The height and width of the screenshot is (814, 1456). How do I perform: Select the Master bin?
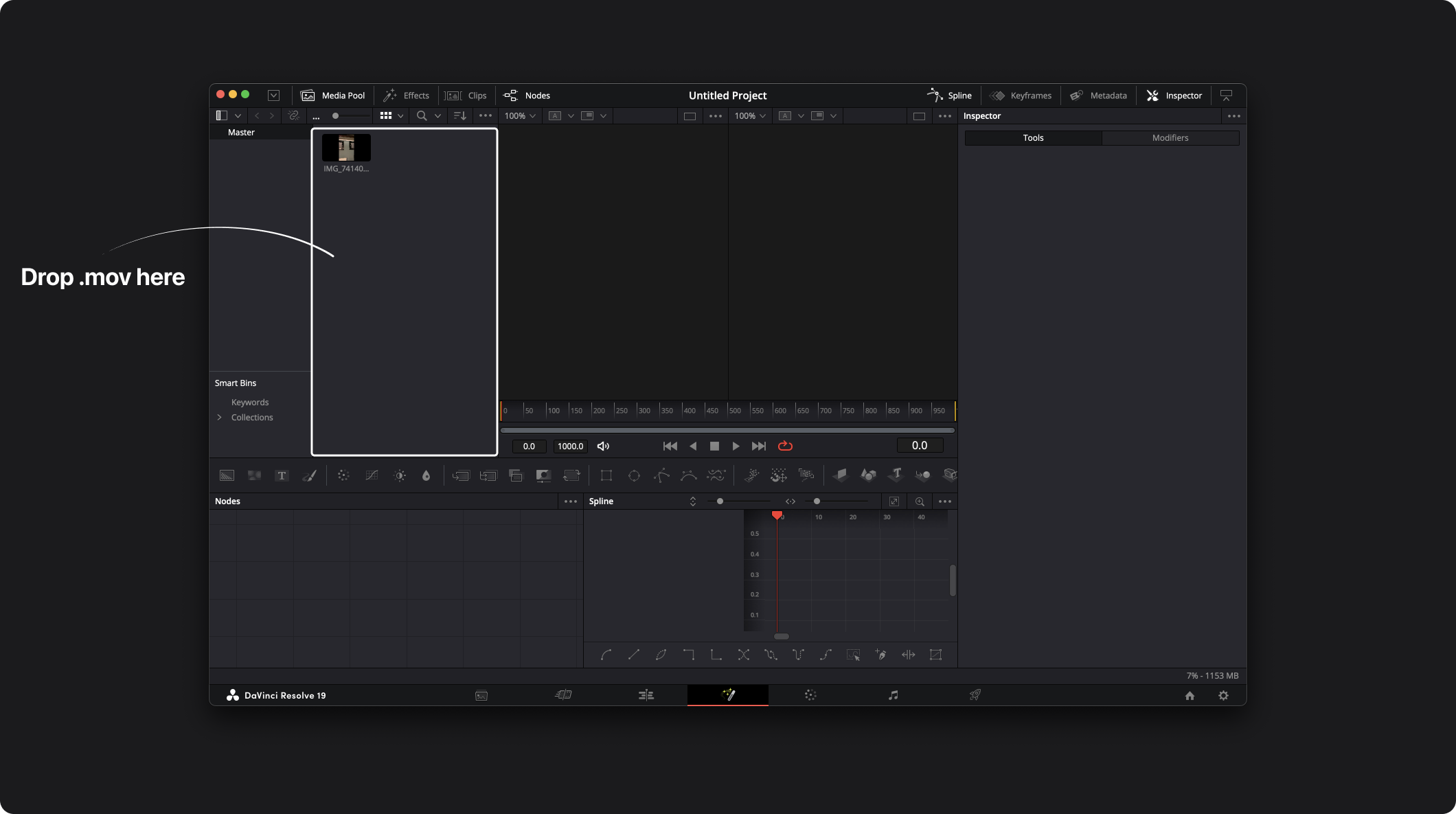click(x=241, y=132)
